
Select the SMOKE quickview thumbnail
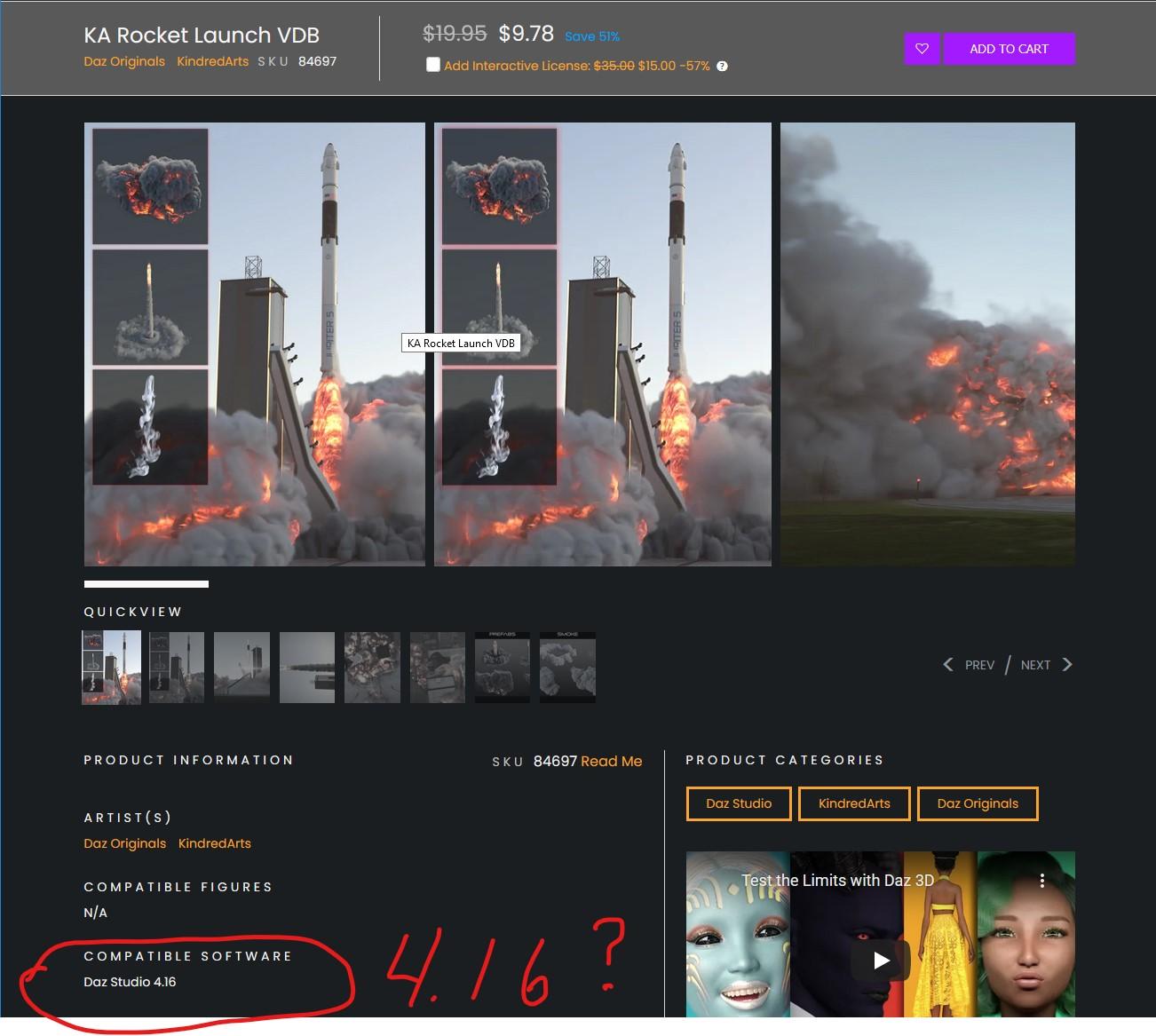568,668
